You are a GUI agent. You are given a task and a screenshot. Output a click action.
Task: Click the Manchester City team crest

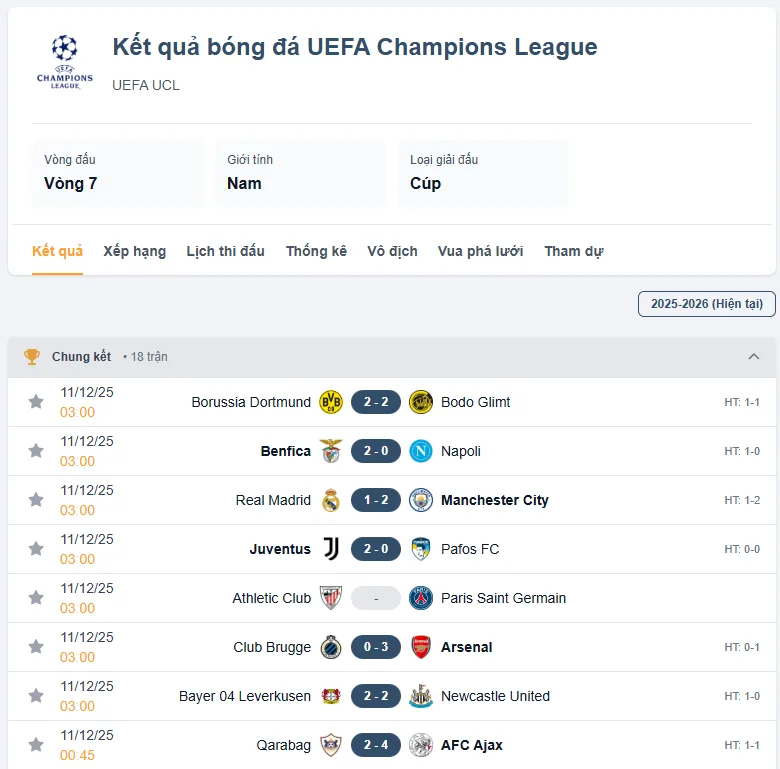(x=420, y=500)
